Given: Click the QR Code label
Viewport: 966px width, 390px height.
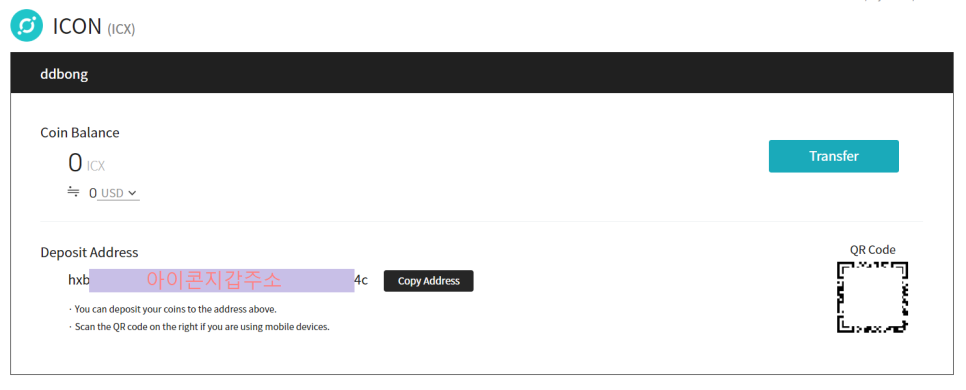Looking at the screenshot, I should coord(873,250).
